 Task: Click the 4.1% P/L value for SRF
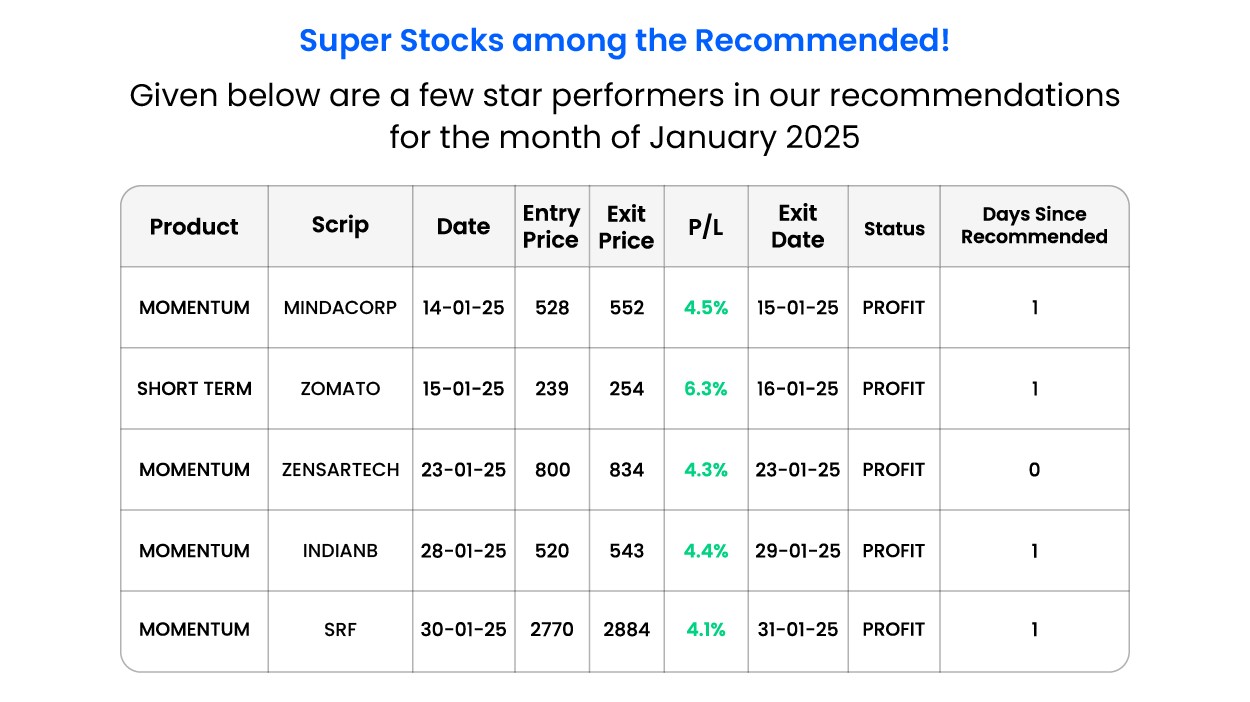click(705, 630)
